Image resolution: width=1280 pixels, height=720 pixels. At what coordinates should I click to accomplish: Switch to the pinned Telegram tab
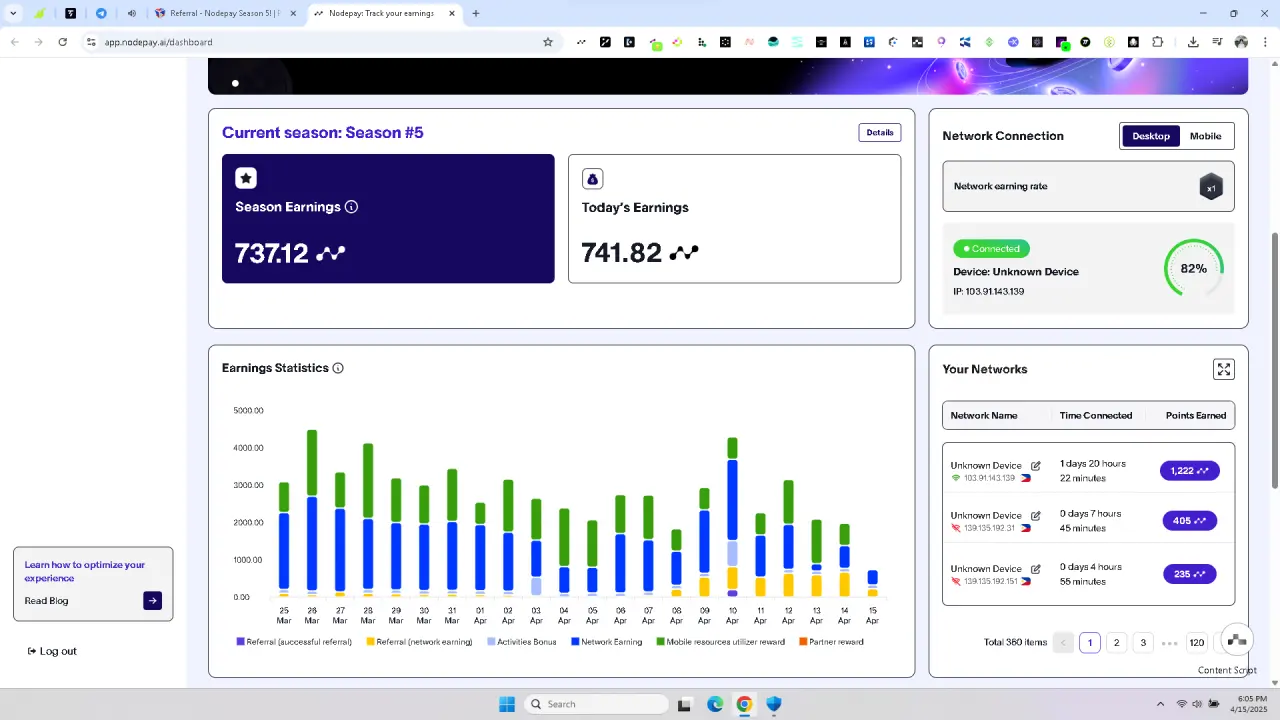[101, 13]
